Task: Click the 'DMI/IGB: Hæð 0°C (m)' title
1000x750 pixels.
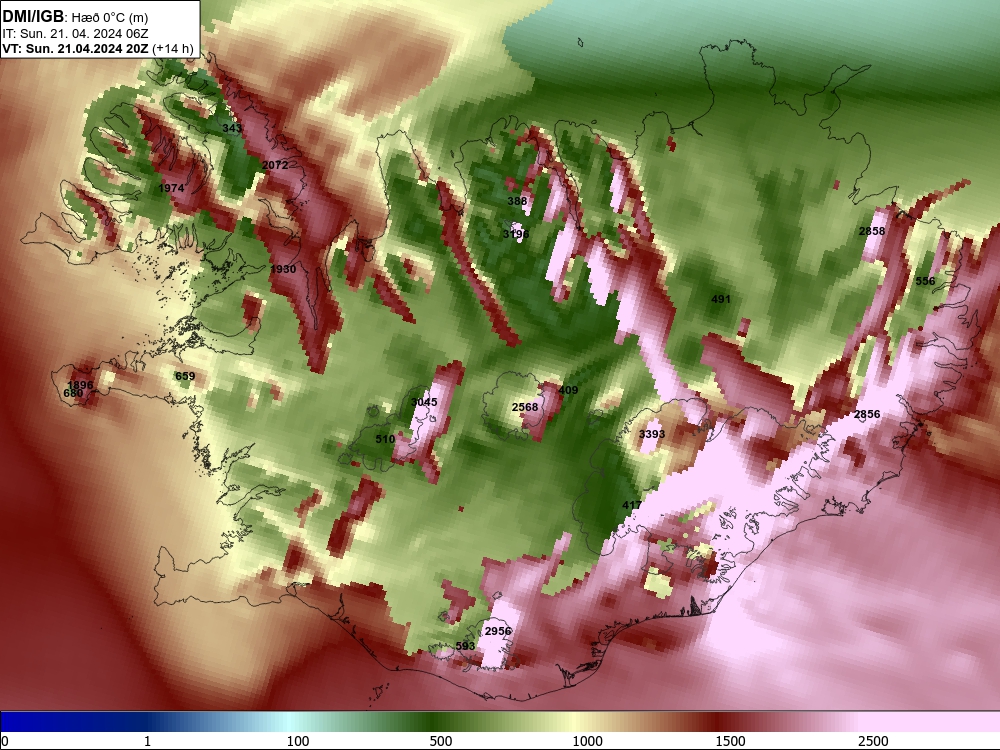Action: click(75, 17)
